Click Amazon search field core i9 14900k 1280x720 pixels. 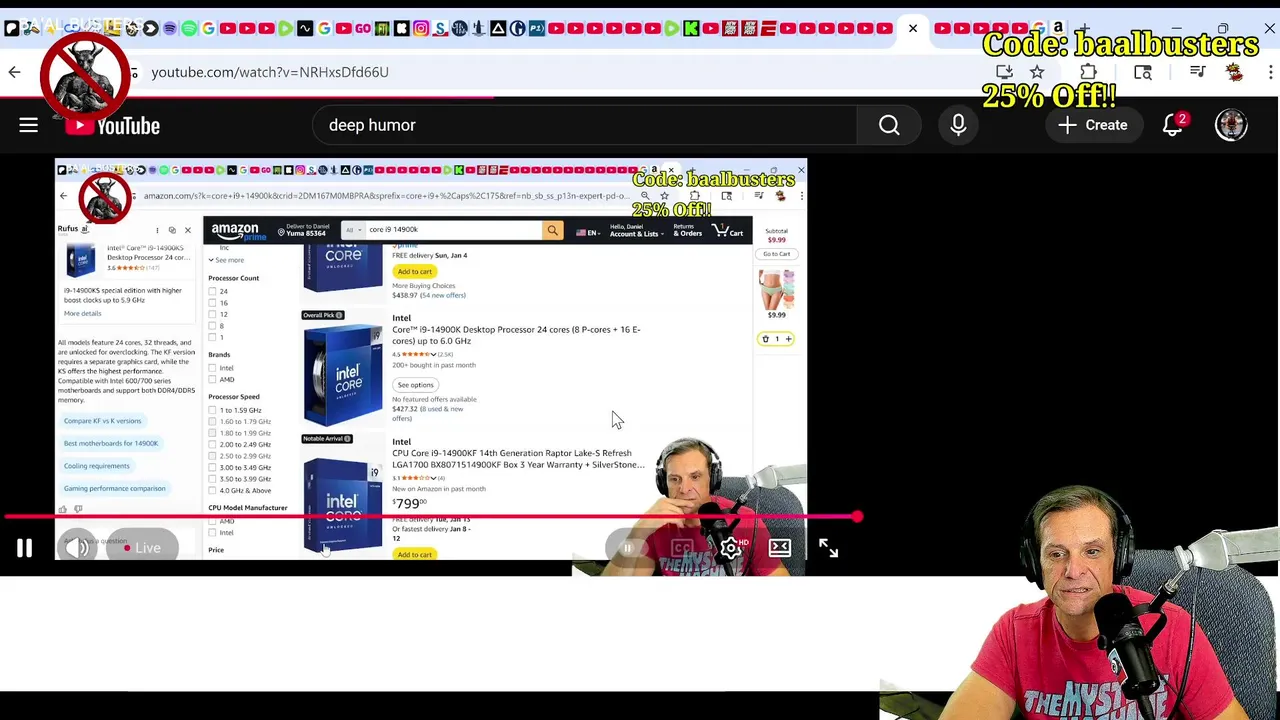pos(452,230)
